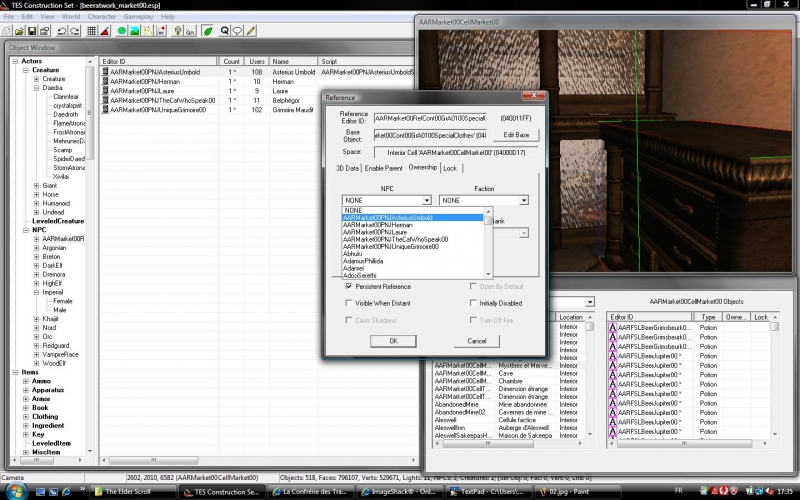The height and width of the screenshot is (500, 800).
Task: Expand the Ammo items node
Action: pyautogui.click(x=26, y=381)
